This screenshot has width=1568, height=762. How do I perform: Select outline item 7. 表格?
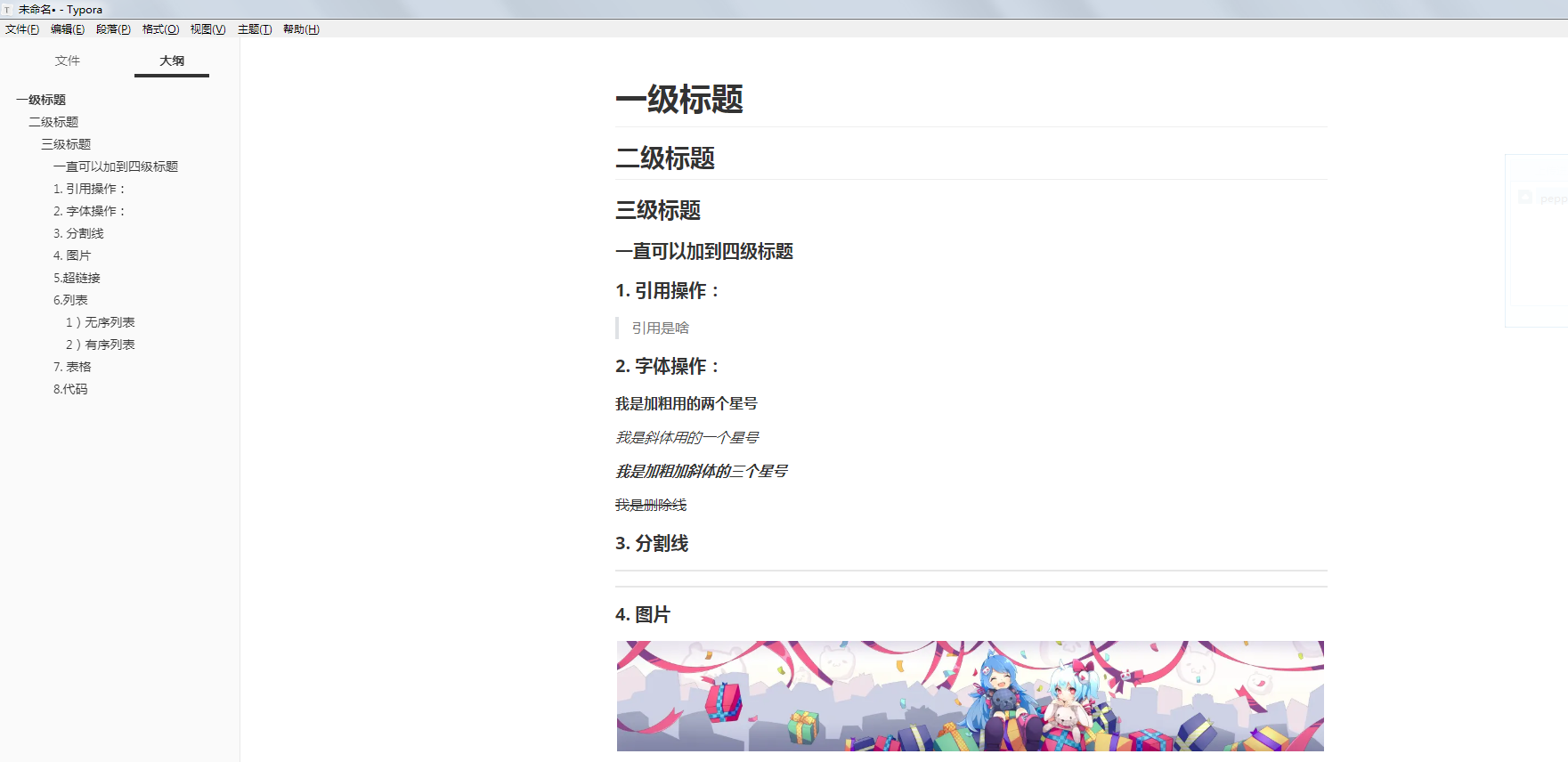[72, 367]
